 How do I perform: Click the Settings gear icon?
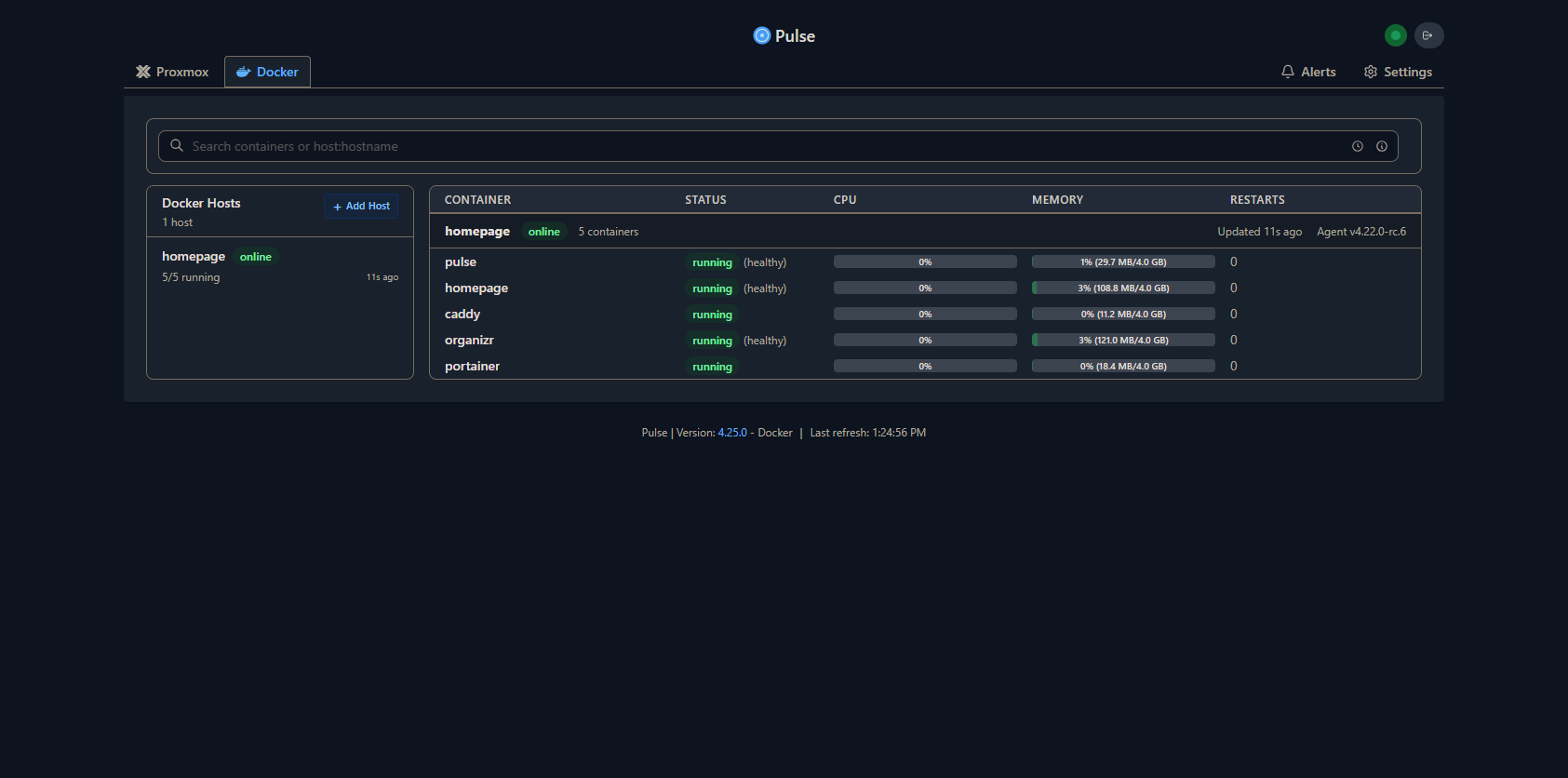point(1371,72)
